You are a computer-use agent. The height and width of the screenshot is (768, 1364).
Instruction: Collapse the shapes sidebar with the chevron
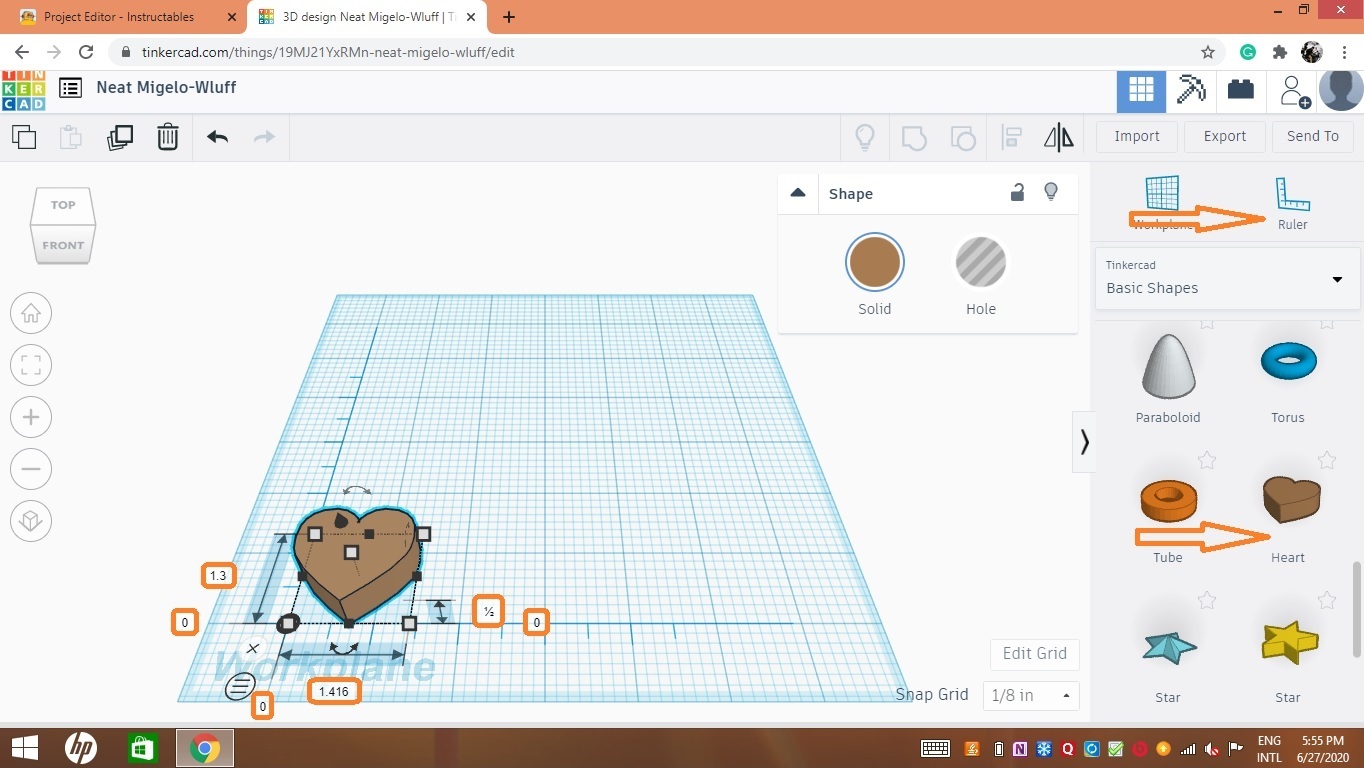[1084, 442]
